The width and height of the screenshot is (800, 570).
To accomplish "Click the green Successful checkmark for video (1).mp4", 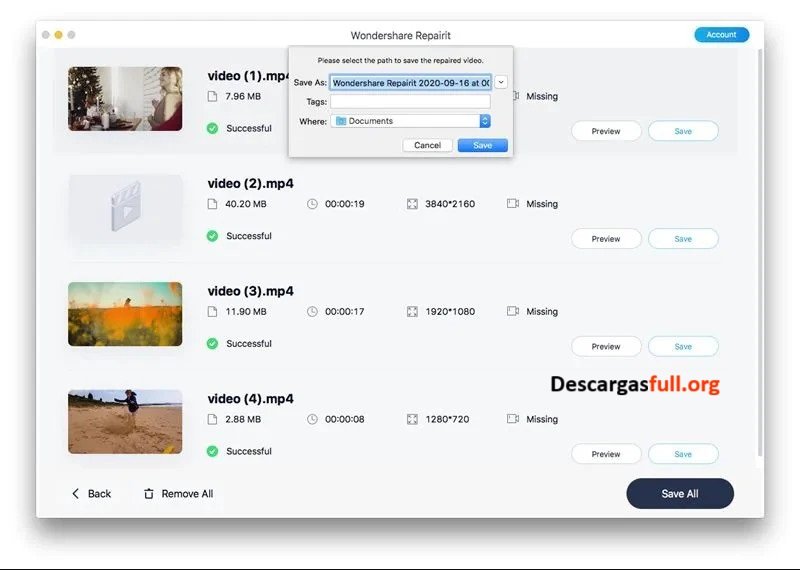I will coord(212,129).
